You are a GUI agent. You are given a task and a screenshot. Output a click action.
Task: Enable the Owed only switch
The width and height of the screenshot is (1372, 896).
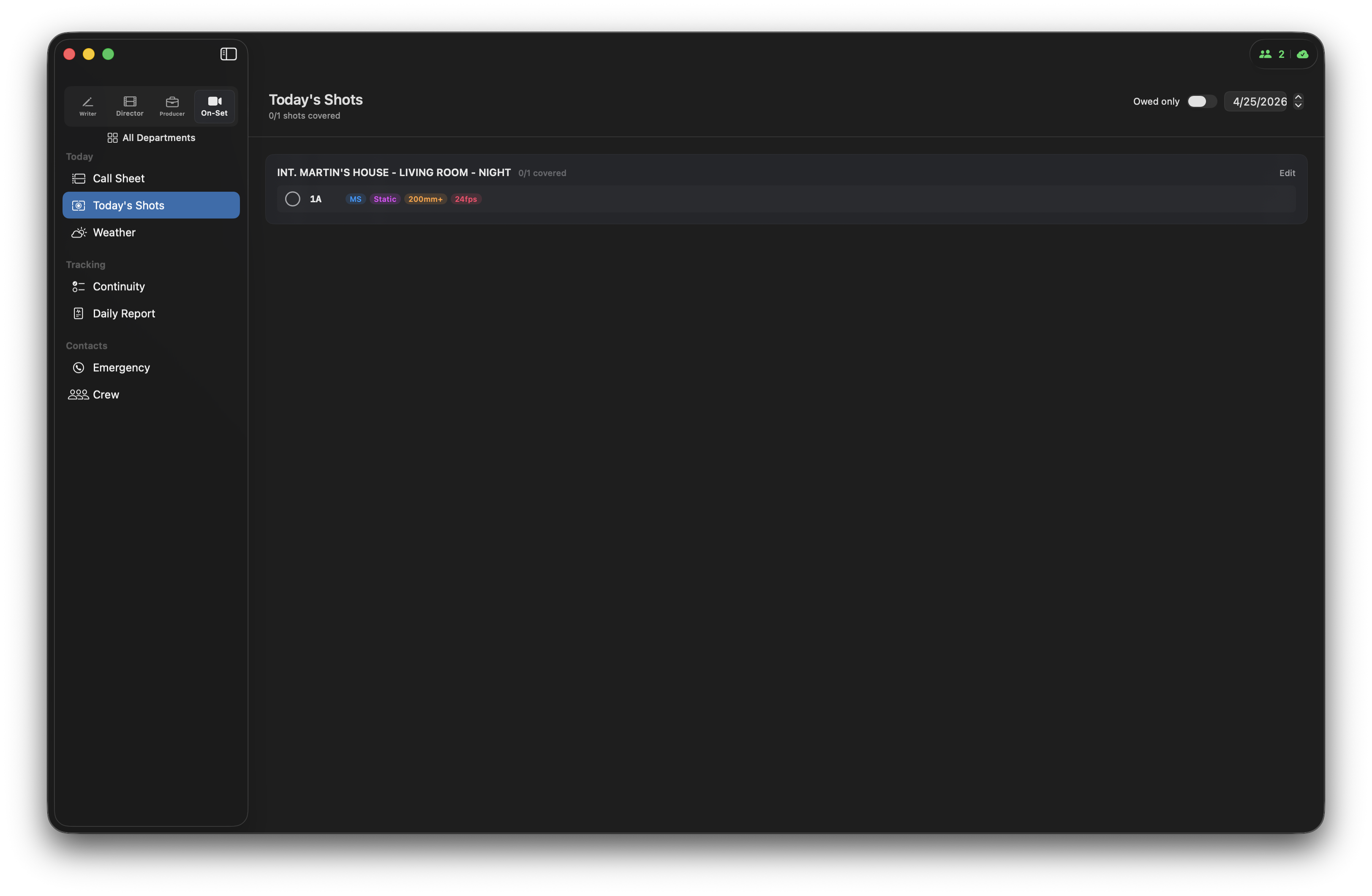pos(1201,101)
